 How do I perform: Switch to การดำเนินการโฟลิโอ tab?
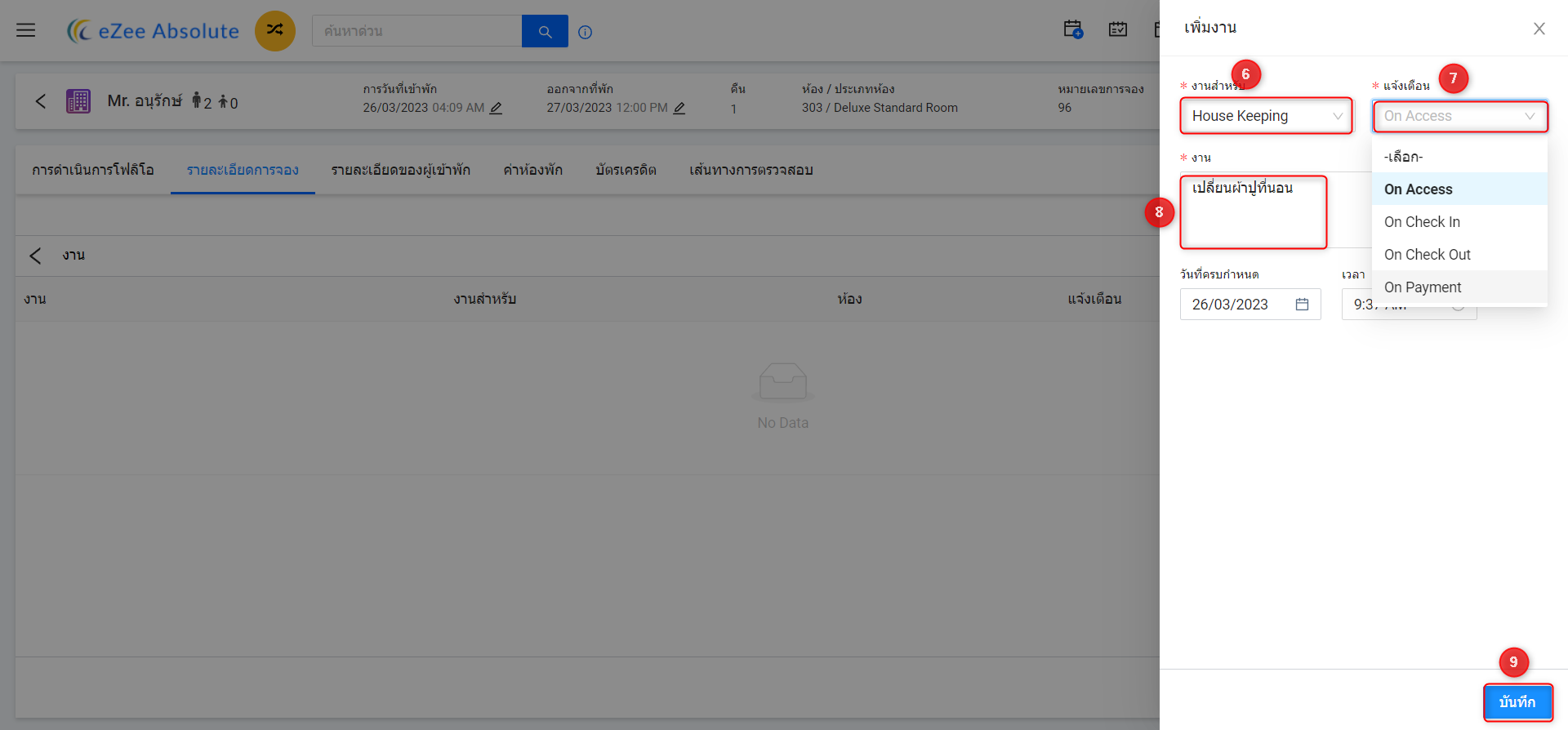tap(93, 170)
